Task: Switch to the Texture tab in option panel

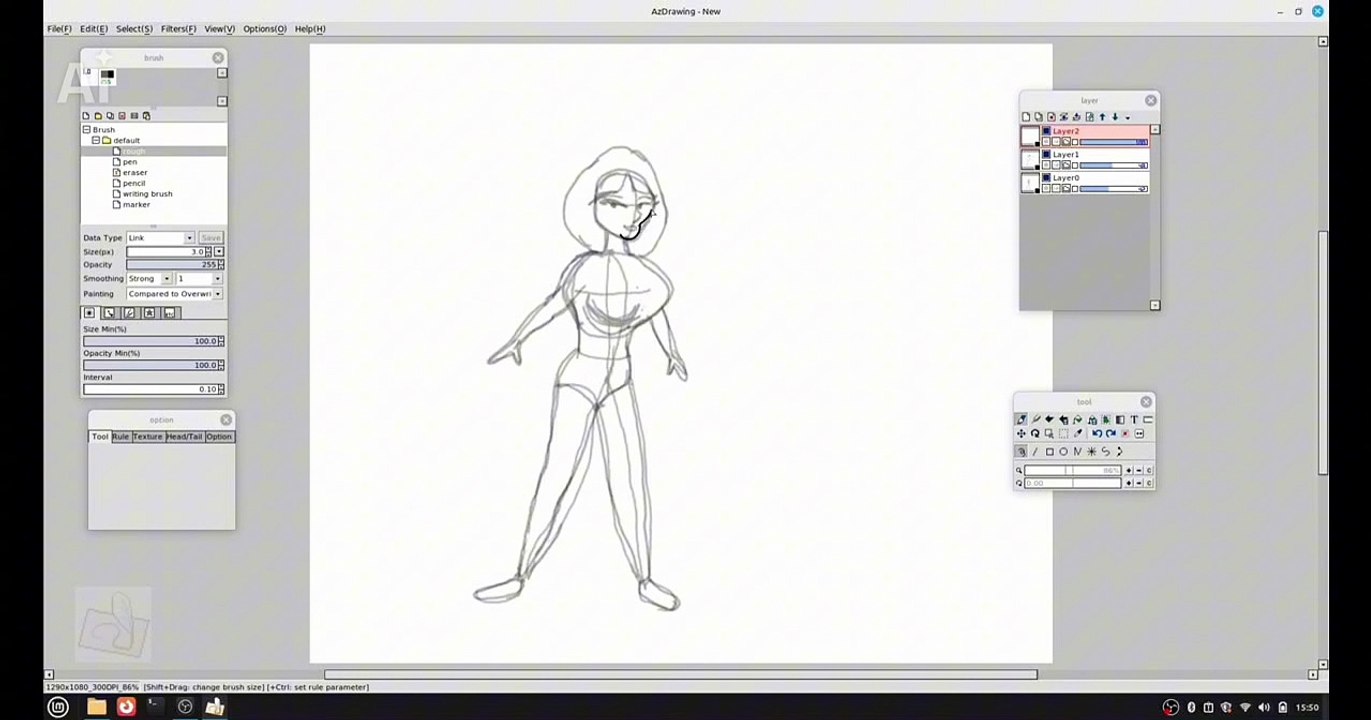Action: [x=147, y=437]
